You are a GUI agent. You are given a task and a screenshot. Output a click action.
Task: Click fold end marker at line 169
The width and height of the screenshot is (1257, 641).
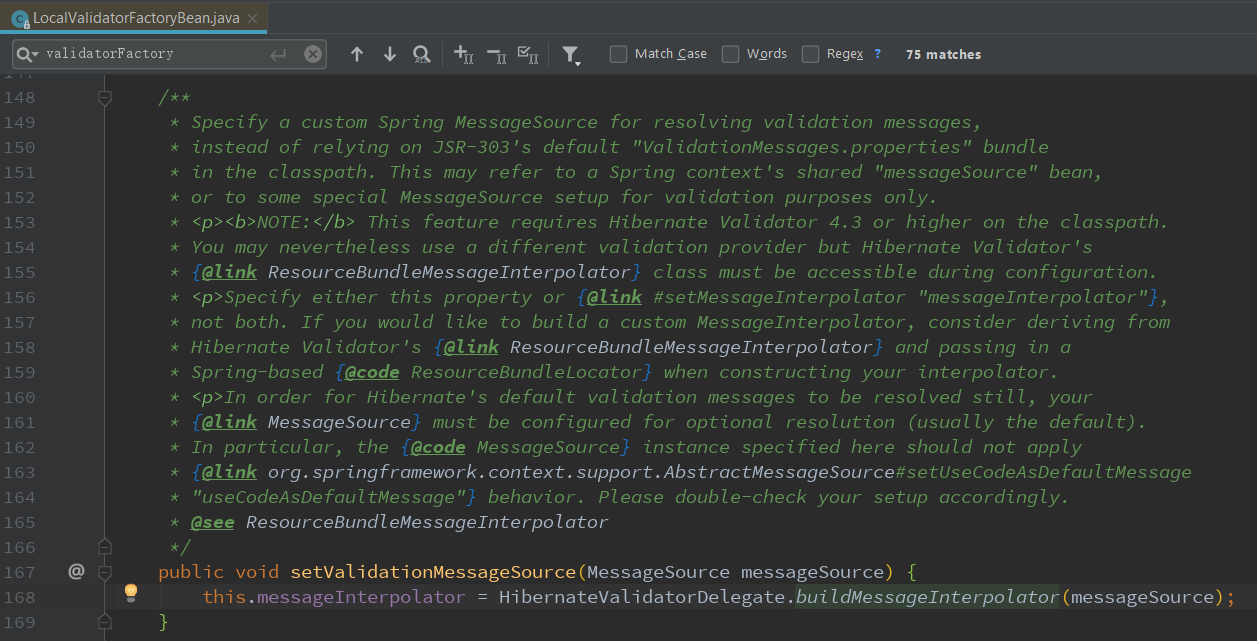(104, 622)
